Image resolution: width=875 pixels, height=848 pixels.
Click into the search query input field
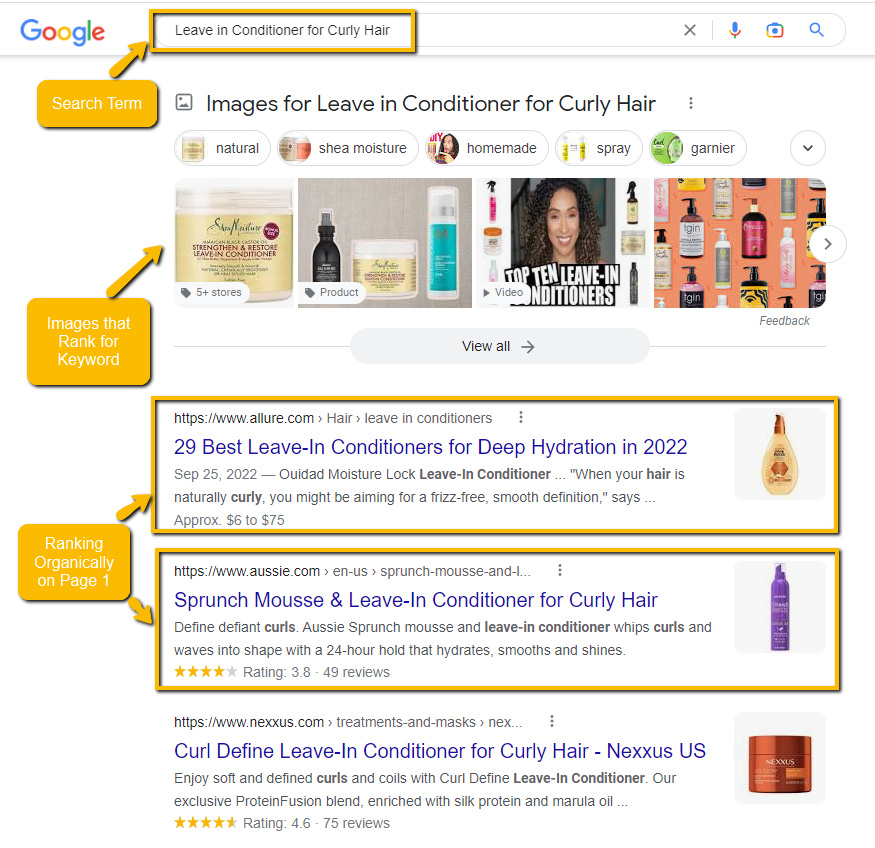point(413,30)
